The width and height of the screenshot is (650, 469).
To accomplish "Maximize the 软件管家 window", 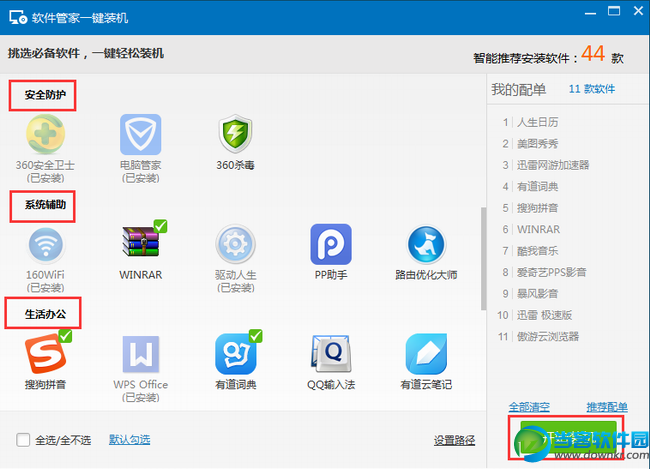I will click(x=614, y=11).
